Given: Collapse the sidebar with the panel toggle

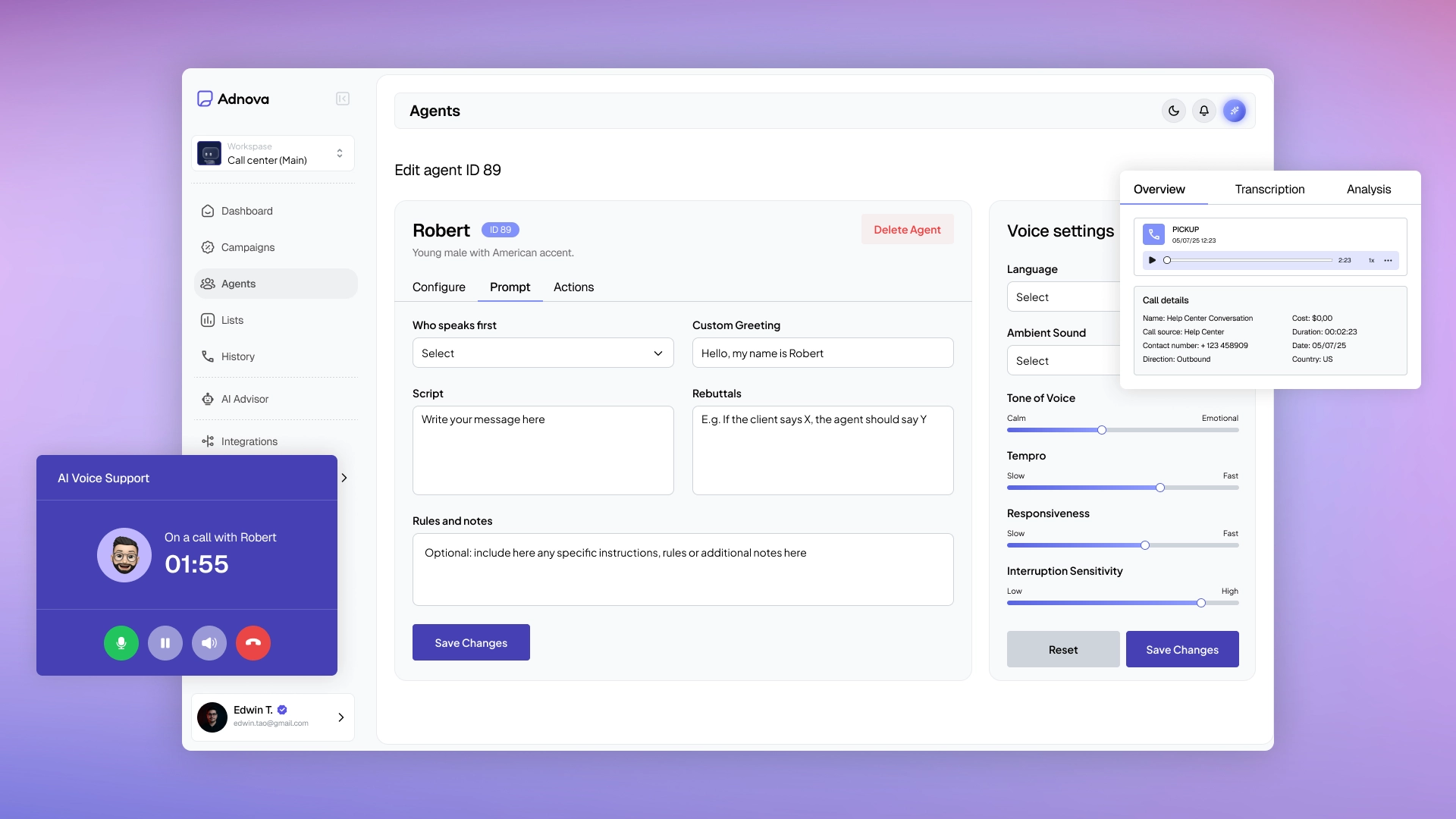Looking at the screenshot, I should pos(342,99).
